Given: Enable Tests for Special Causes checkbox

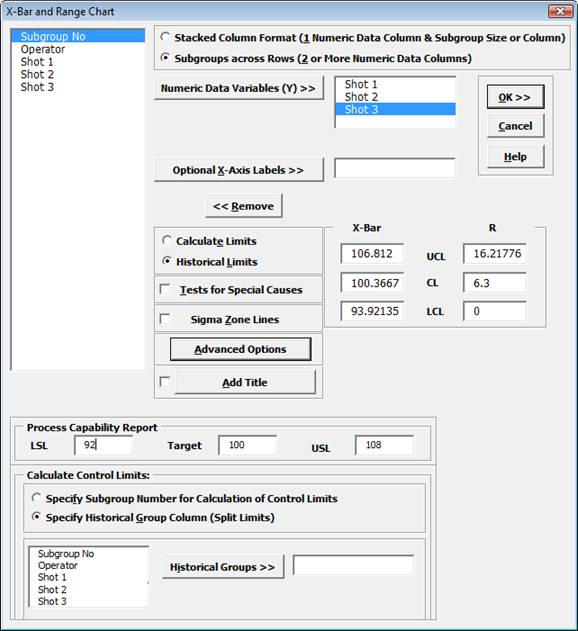Looking at the screenshot, I should (x=165, y=289).
